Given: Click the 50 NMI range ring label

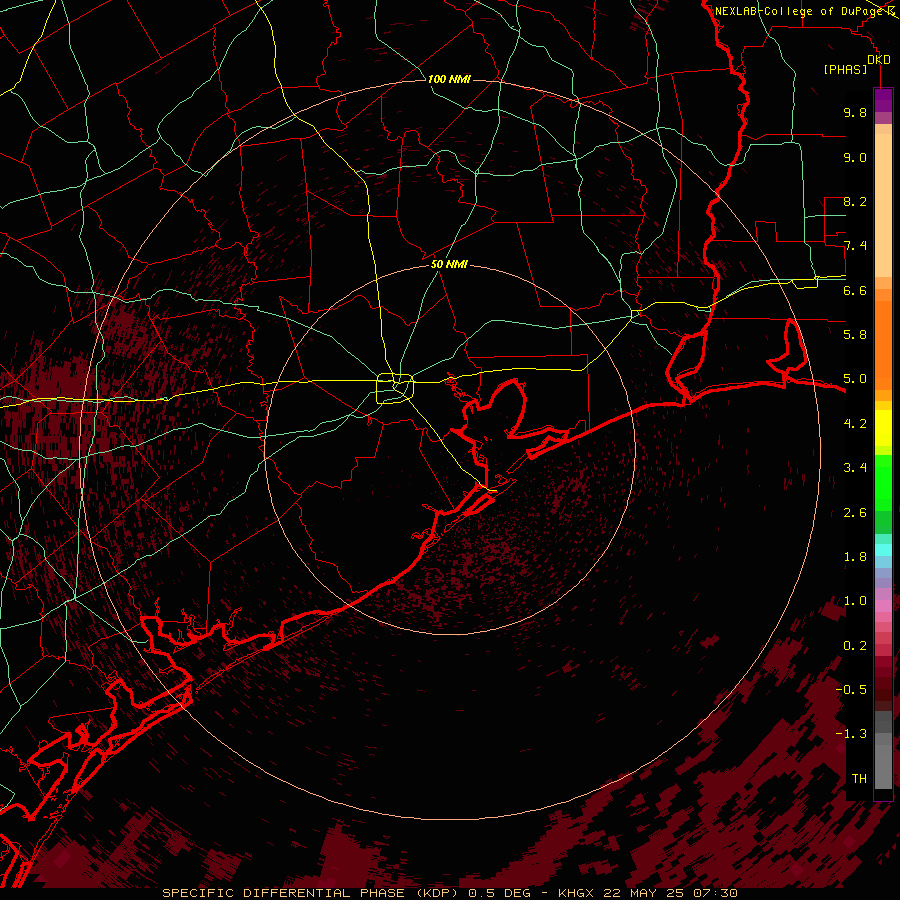Looking at the screenshot, I should (x=449, y=264).
